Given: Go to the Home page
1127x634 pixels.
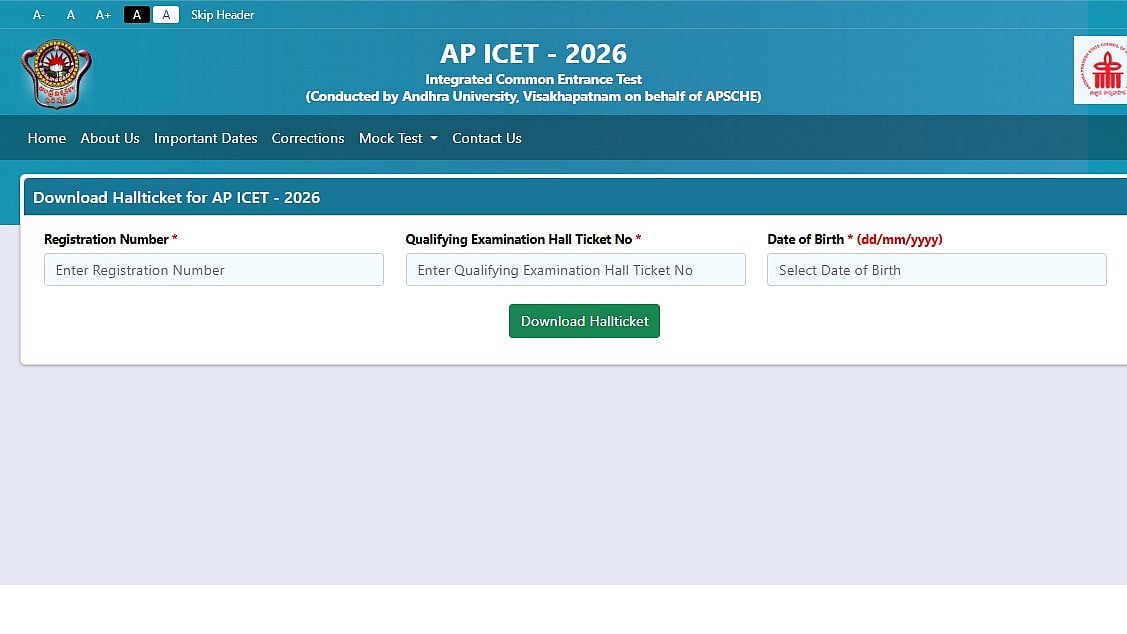Looking at the screenshot, I should pyautogui.click(x=47, y=138).
